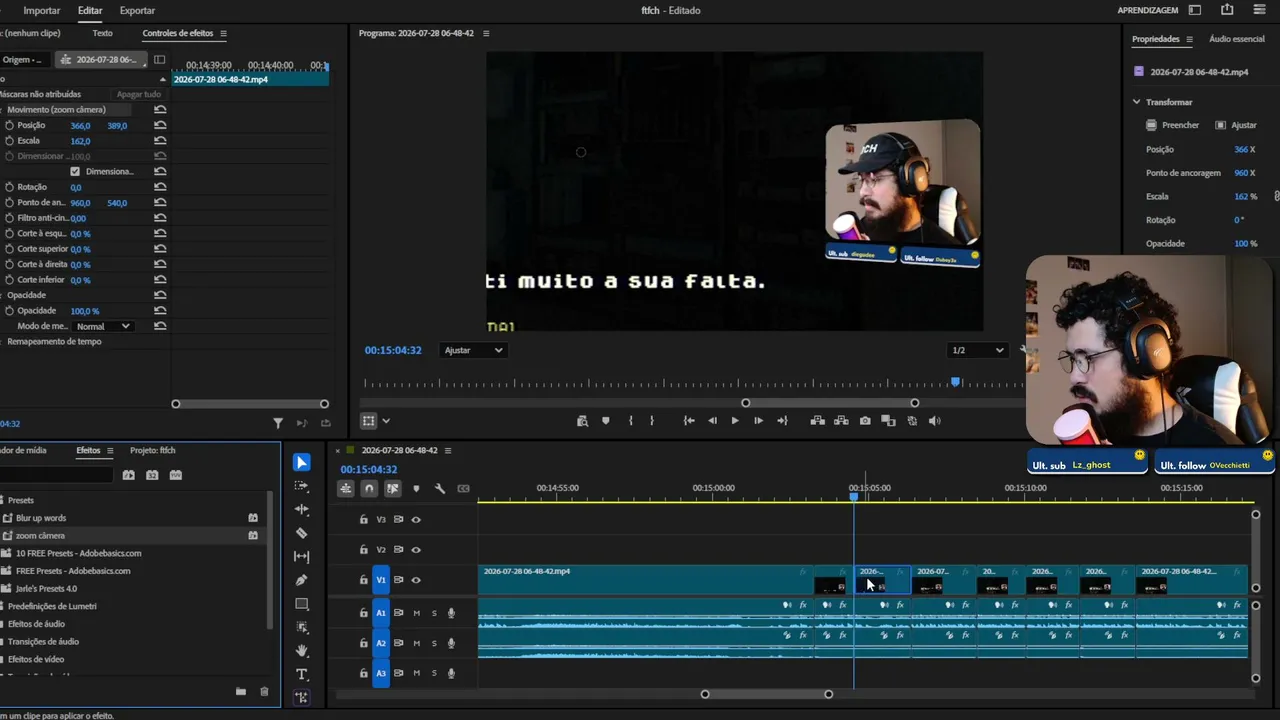Create new custom bin in effects panel
Image resolution: width=1280 pixels, height=720 pixels.
pos(241,691)
